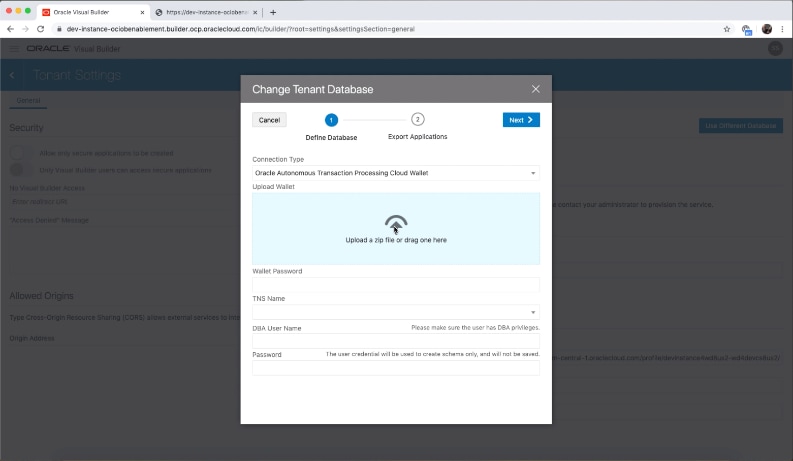Open the user avatar in header
The width and height of the screenshot is (793, 461).
[x=775, y=49]
